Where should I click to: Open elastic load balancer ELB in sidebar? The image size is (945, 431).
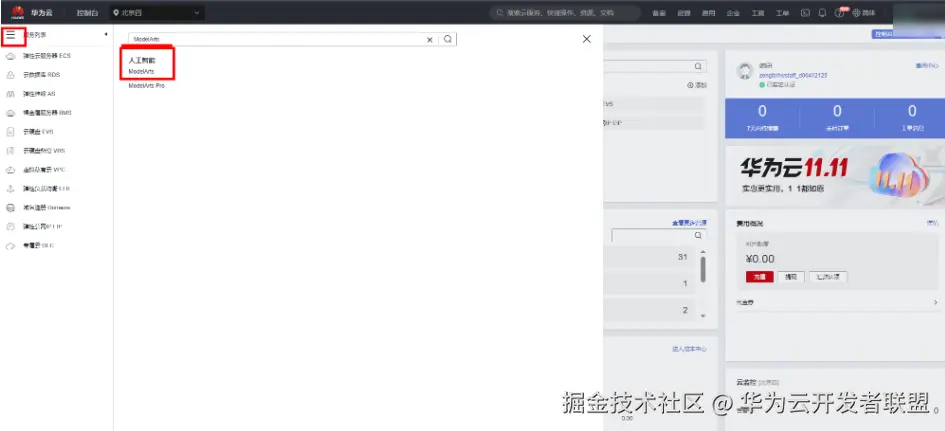[46, 189]
